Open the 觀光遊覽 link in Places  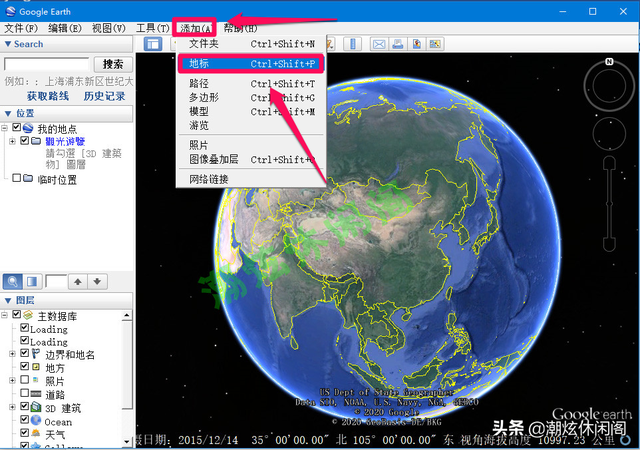point(65,142)
